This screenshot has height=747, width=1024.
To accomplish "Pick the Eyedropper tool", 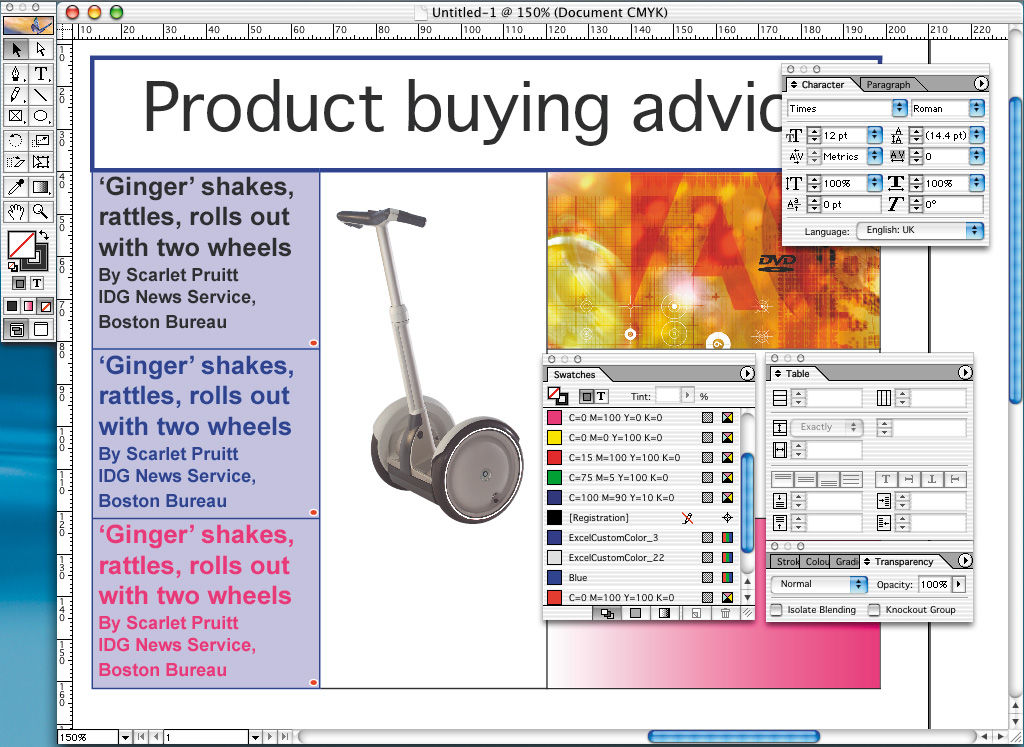I will pyautogui.click(x=16, y=187).
